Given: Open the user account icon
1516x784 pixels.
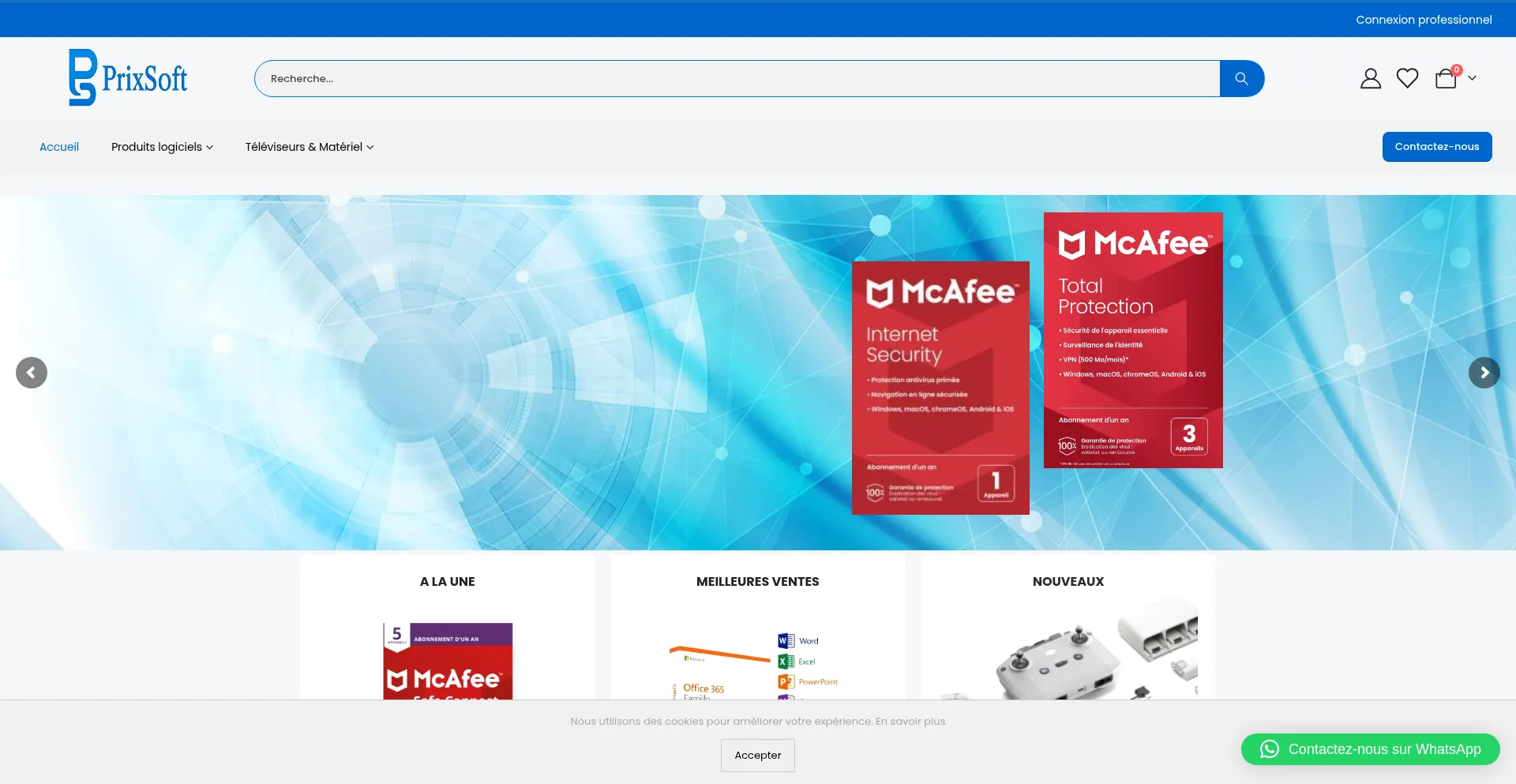Looking at the screenshot, I should [x=1371, y=78].
